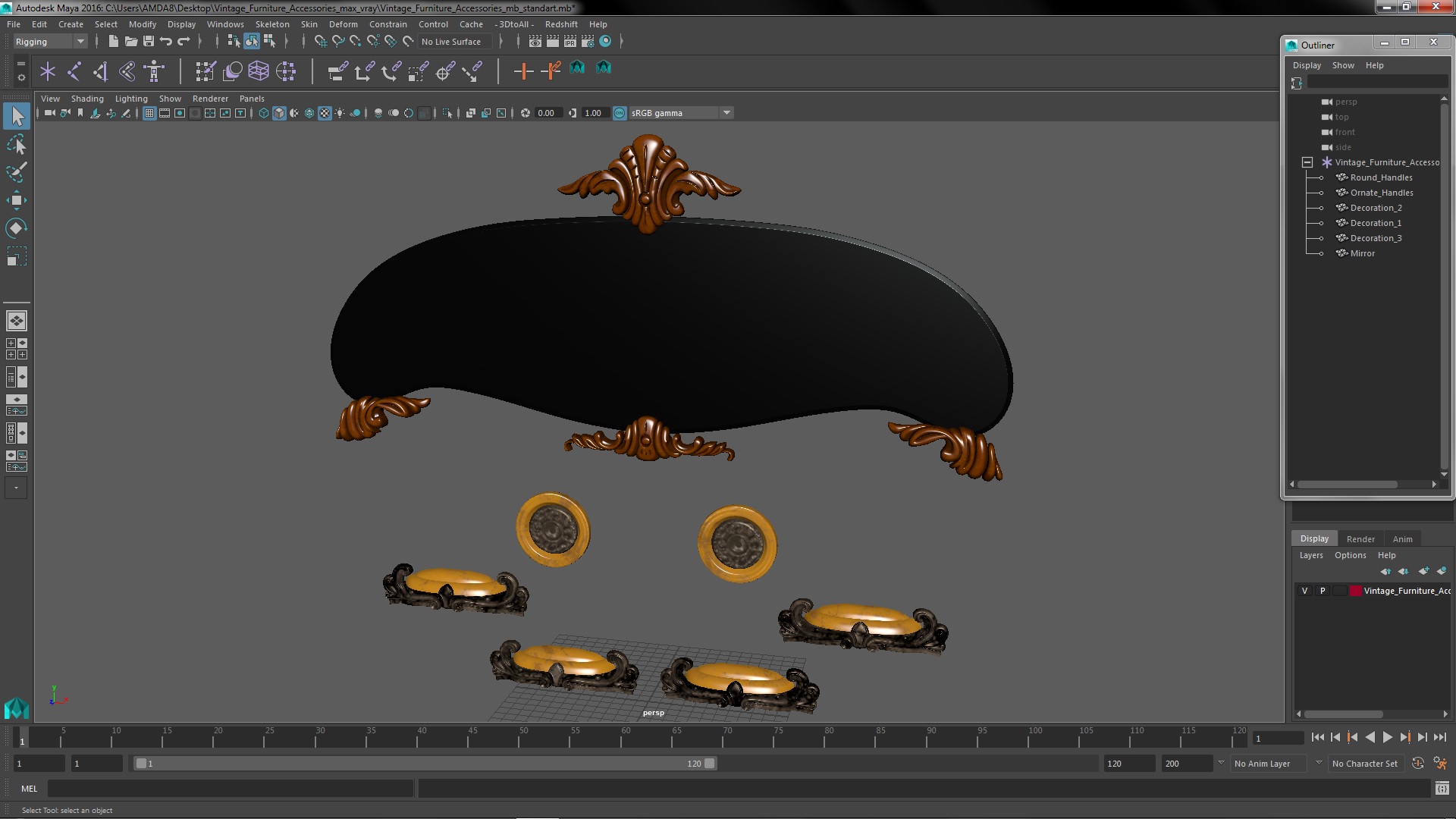The image size is (1456, 819).
Task: Click the play backwards button
Action: [1370, 737]
